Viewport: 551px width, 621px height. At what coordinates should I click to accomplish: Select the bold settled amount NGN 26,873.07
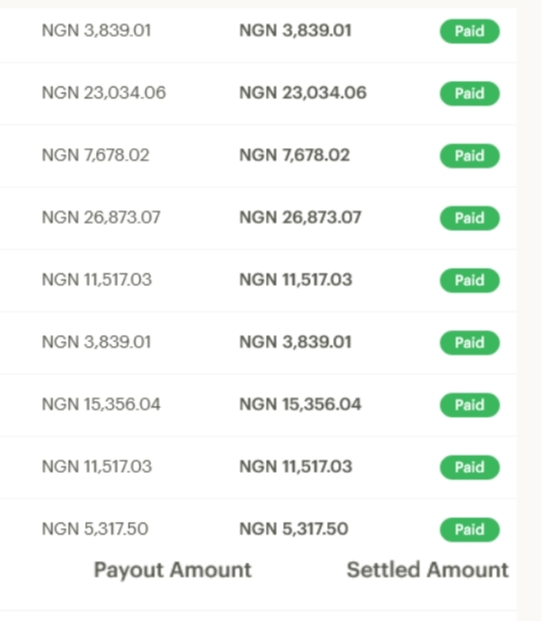[300, 217]
